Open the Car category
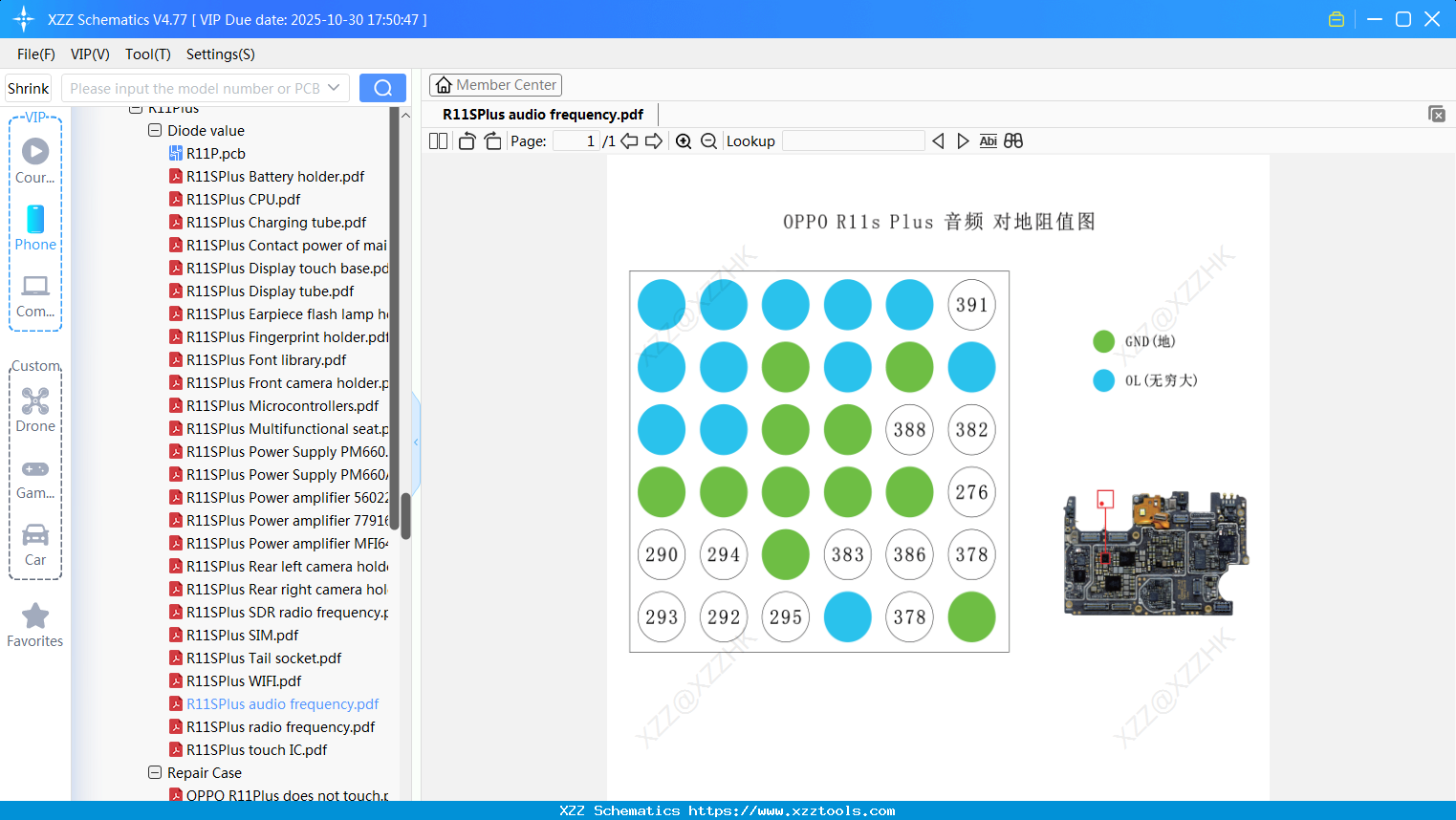Viewport: 1456px width, 820px height. 35,545
